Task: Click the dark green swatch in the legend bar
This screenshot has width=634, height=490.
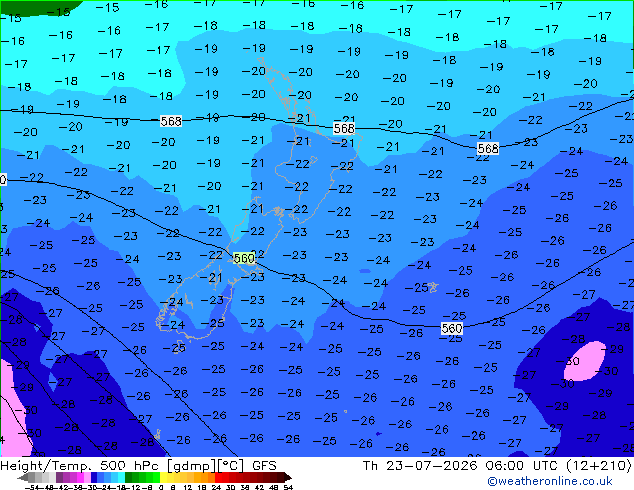Action: (x=128, y=478)
